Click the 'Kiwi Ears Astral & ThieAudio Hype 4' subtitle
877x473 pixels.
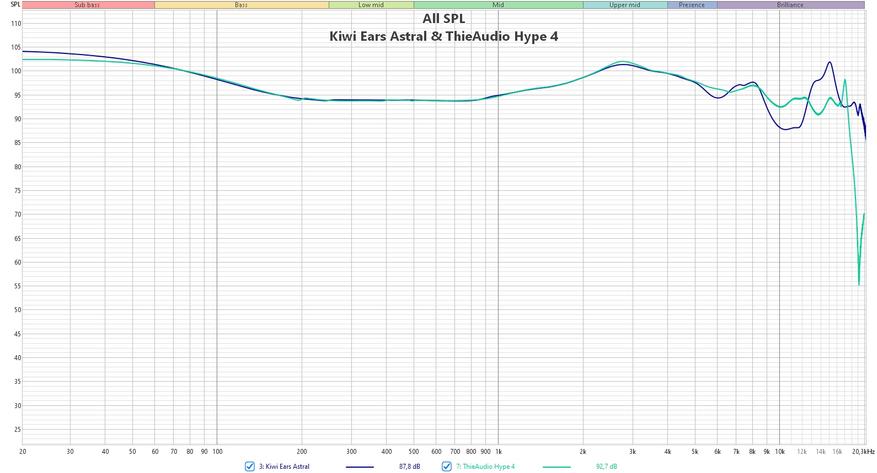coord(444,37)
